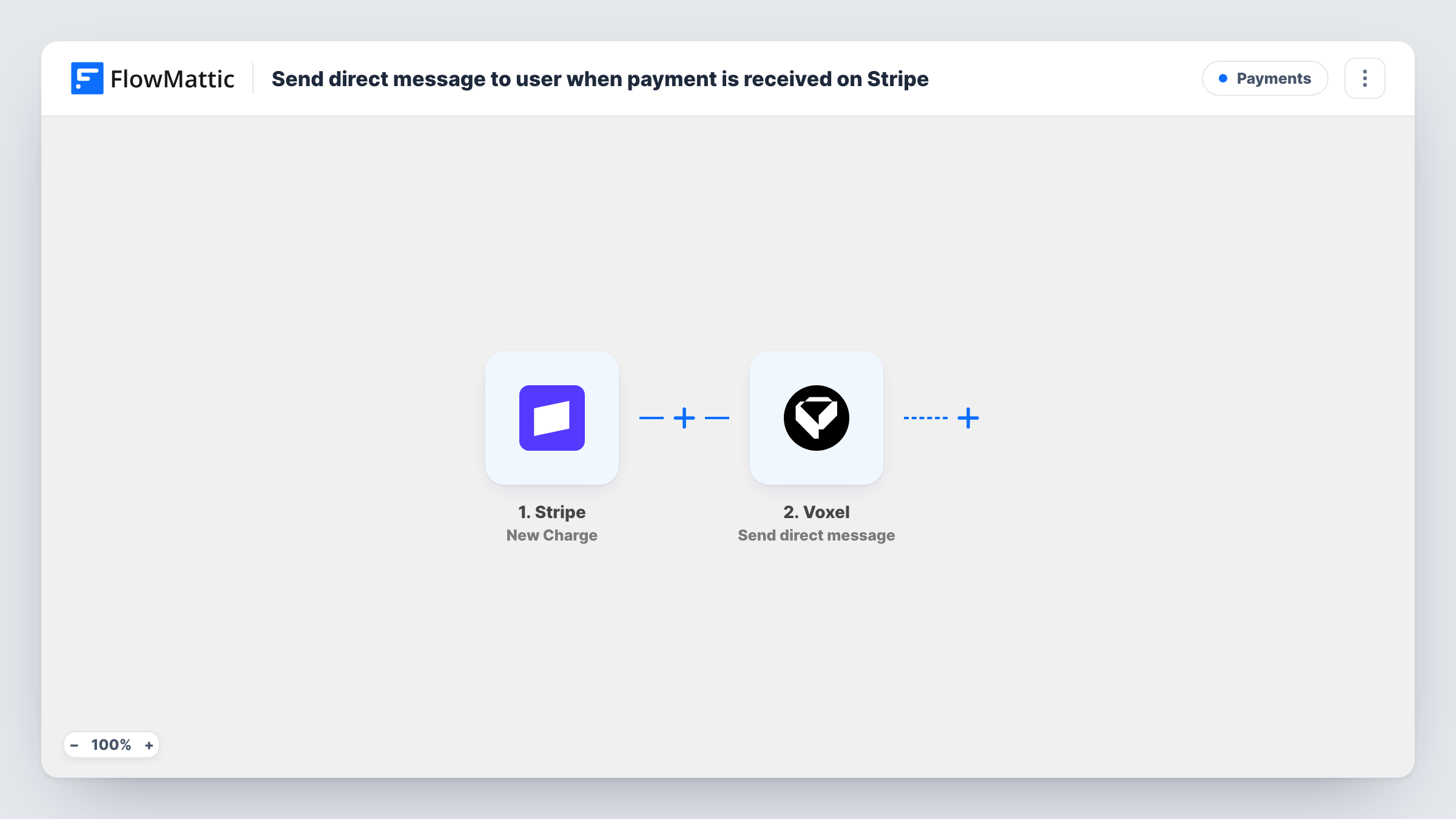Click the '2. Voxel' step label
This screenshot has height=819, width=1456.
point(816,512)
